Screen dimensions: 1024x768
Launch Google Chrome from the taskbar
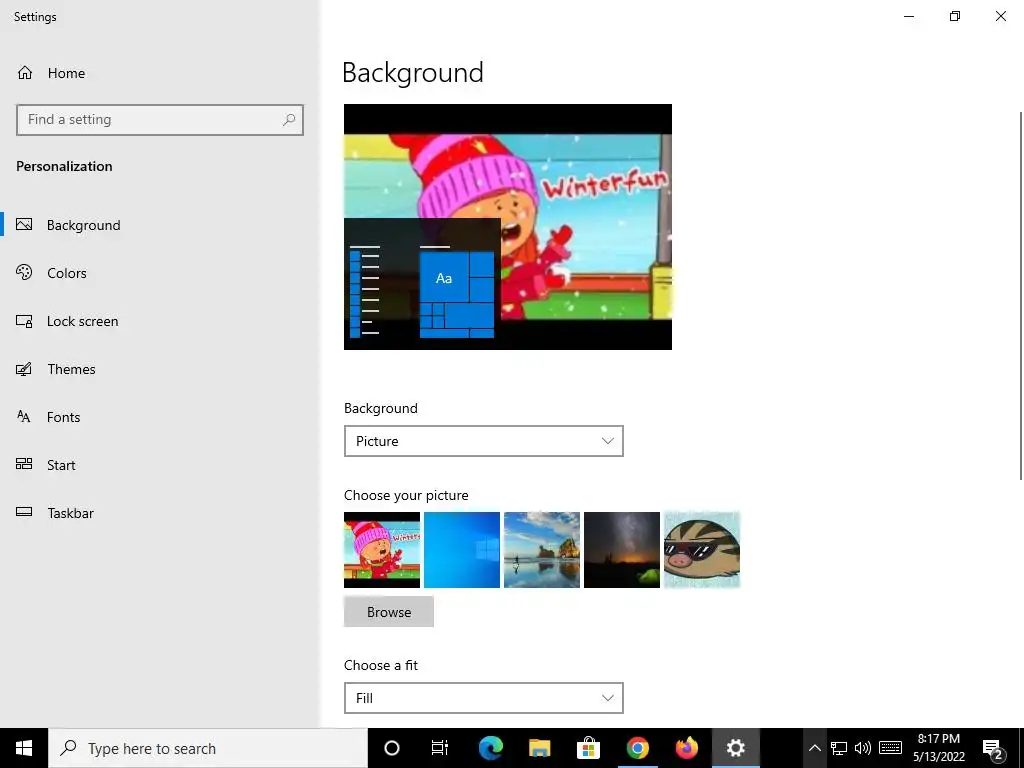[x=637, y=748]
